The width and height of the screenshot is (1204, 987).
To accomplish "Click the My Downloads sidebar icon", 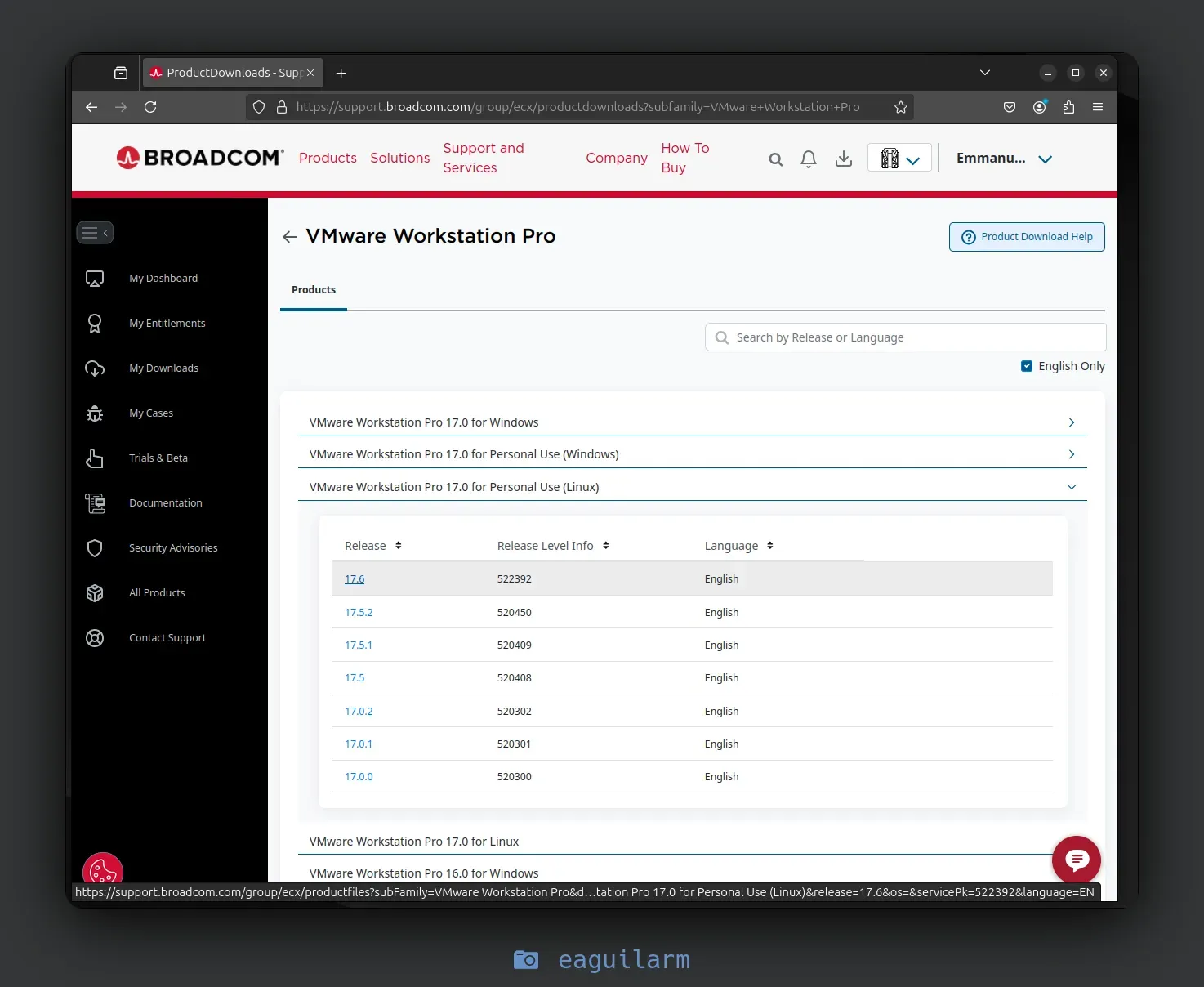I will (x=95, y=368).
